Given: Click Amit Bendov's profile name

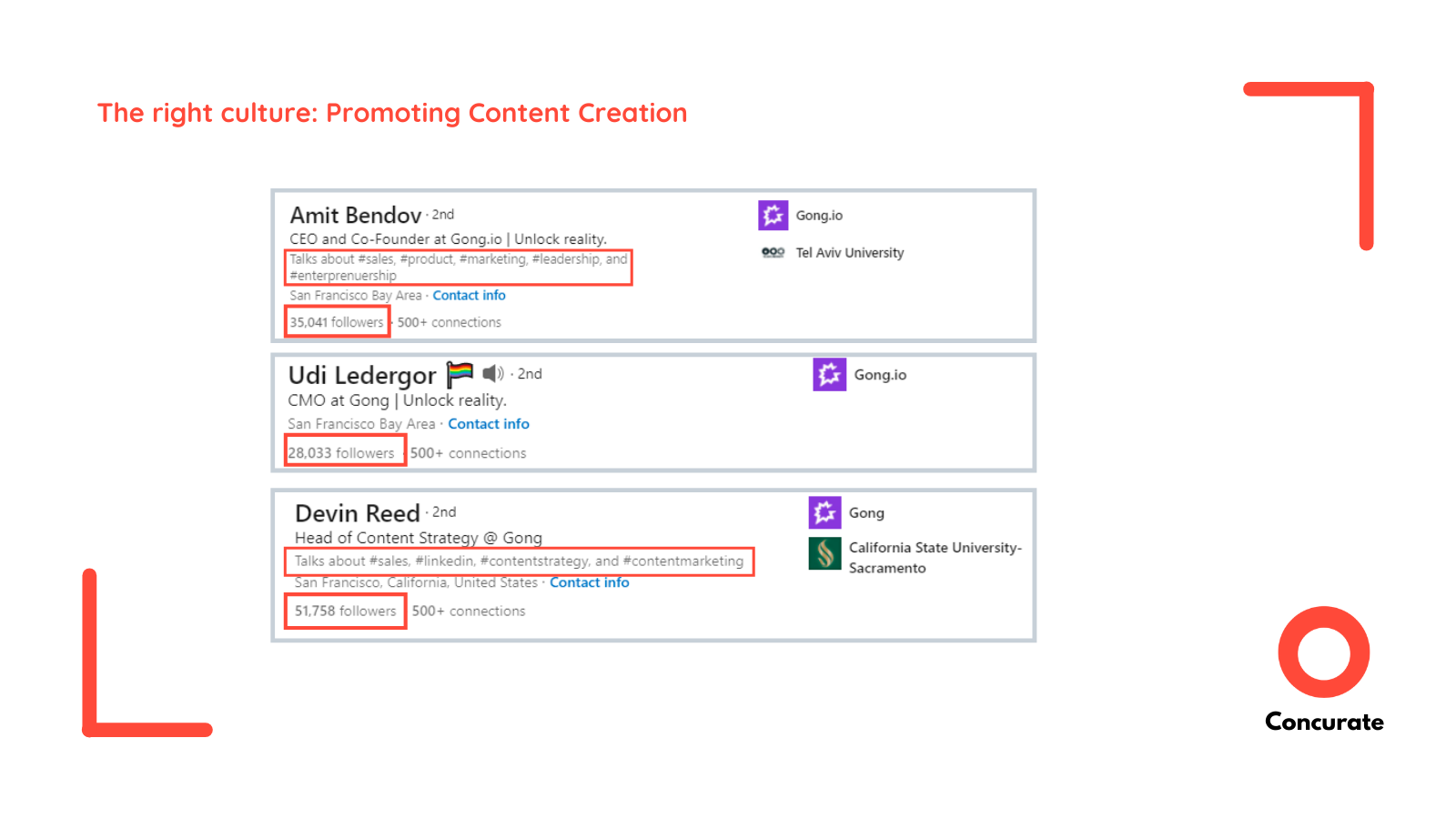Looking at the screenshot, I should 356,216.
